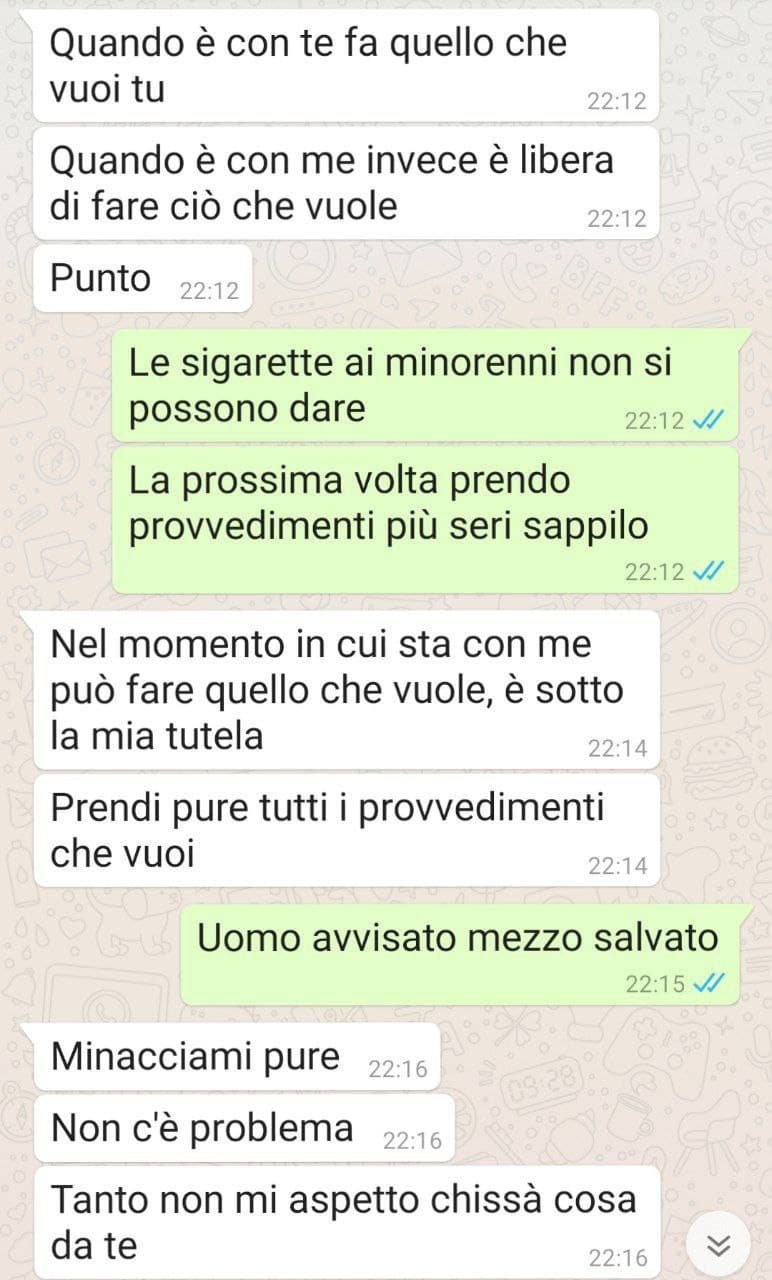The image size is (772, 1280).
Task: Click the blue double-check on 'Le sigarette ai minorenni' message
Action: coord(708,421)
